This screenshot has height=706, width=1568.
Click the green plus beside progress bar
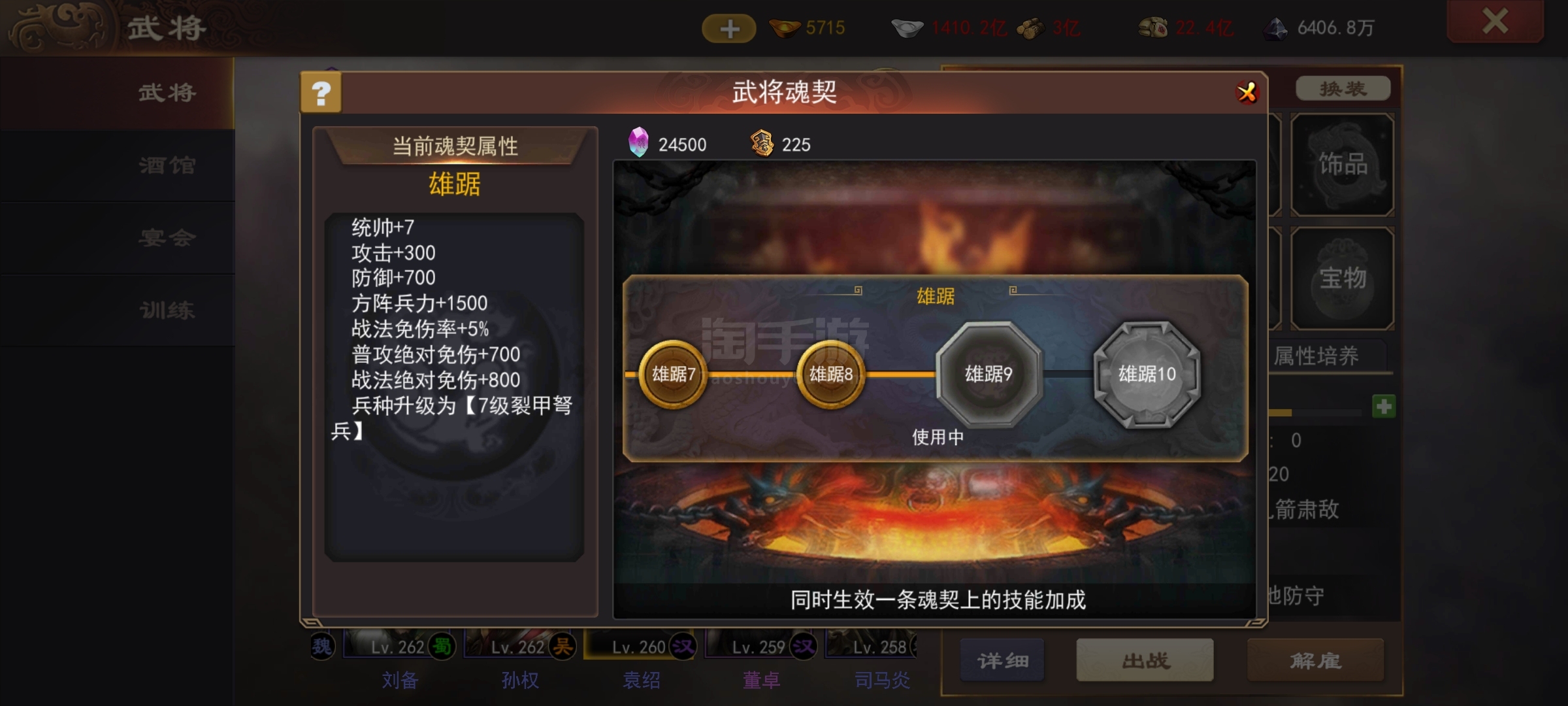pyautogui.click(x=1383, y=407)
